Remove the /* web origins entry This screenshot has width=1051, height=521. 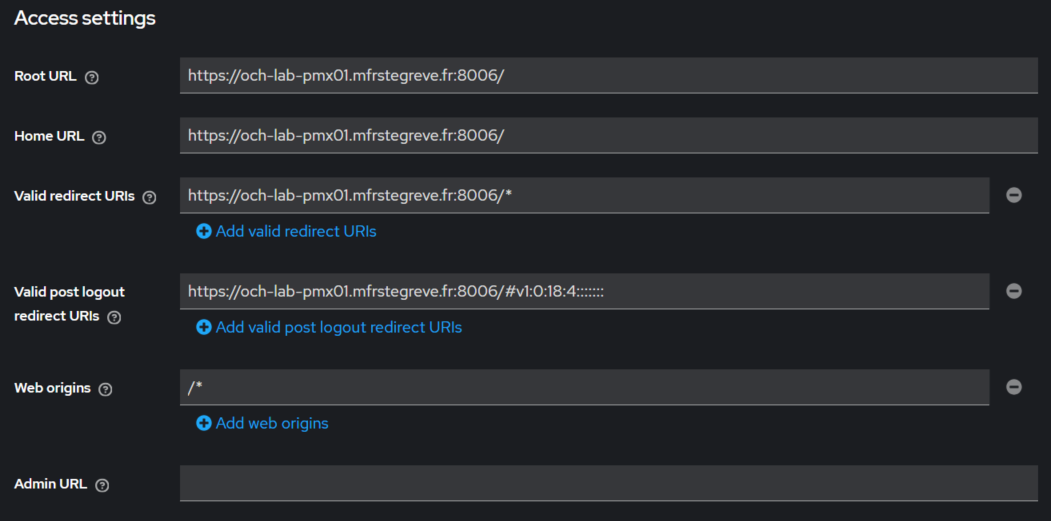click(x=1013, y=387)
